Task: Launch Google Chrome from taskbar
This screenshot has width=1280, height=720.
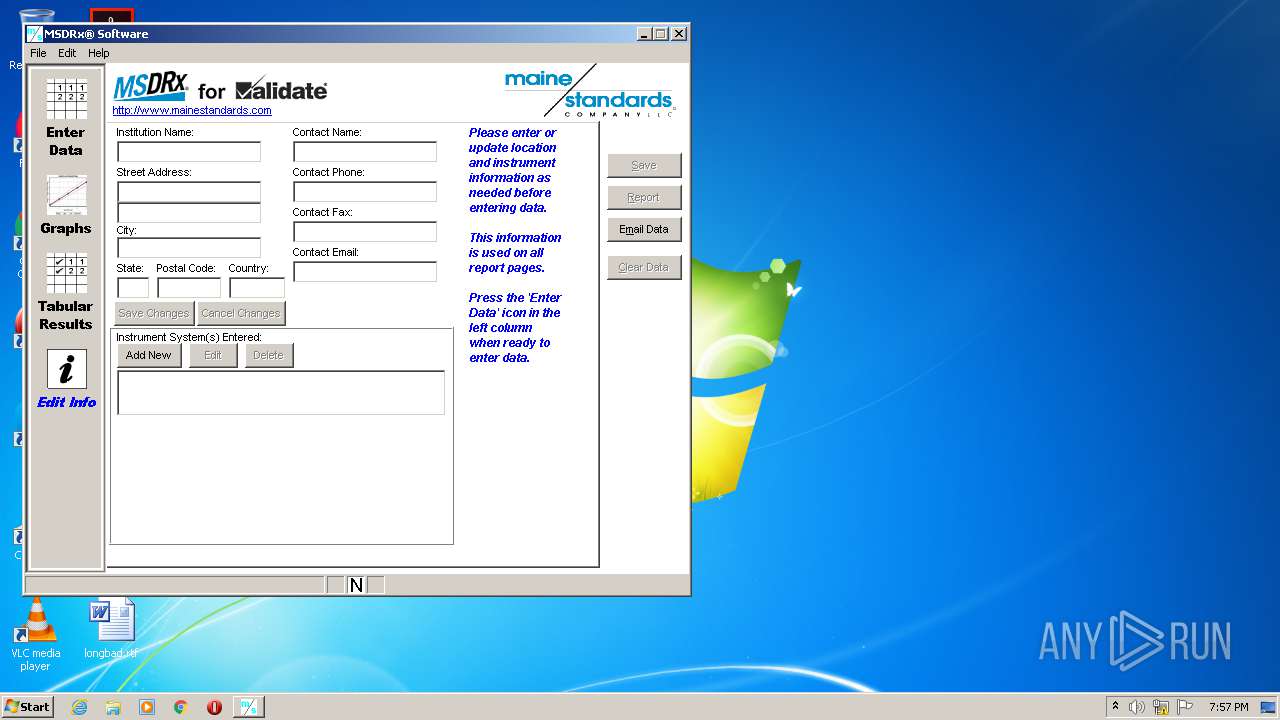Action: pyautogui.click(x=181, y=707)
